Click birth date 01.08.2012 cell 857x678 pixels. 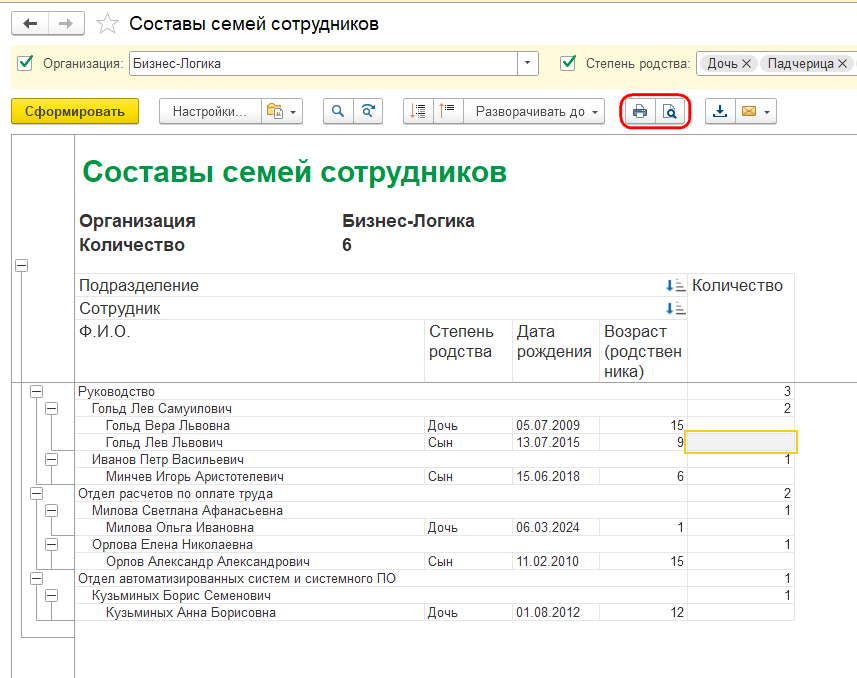(x=556, y=612)
